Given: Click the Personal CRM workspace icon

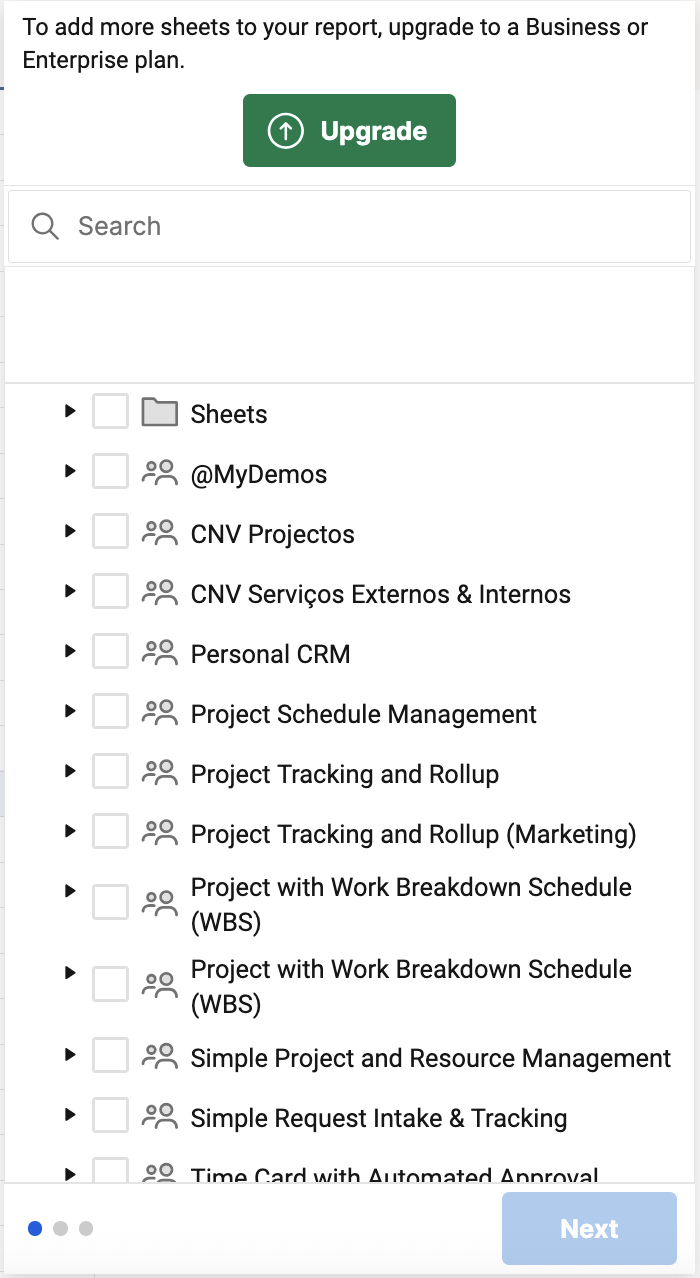Looking at the screenshot, I should click(159, 652).
